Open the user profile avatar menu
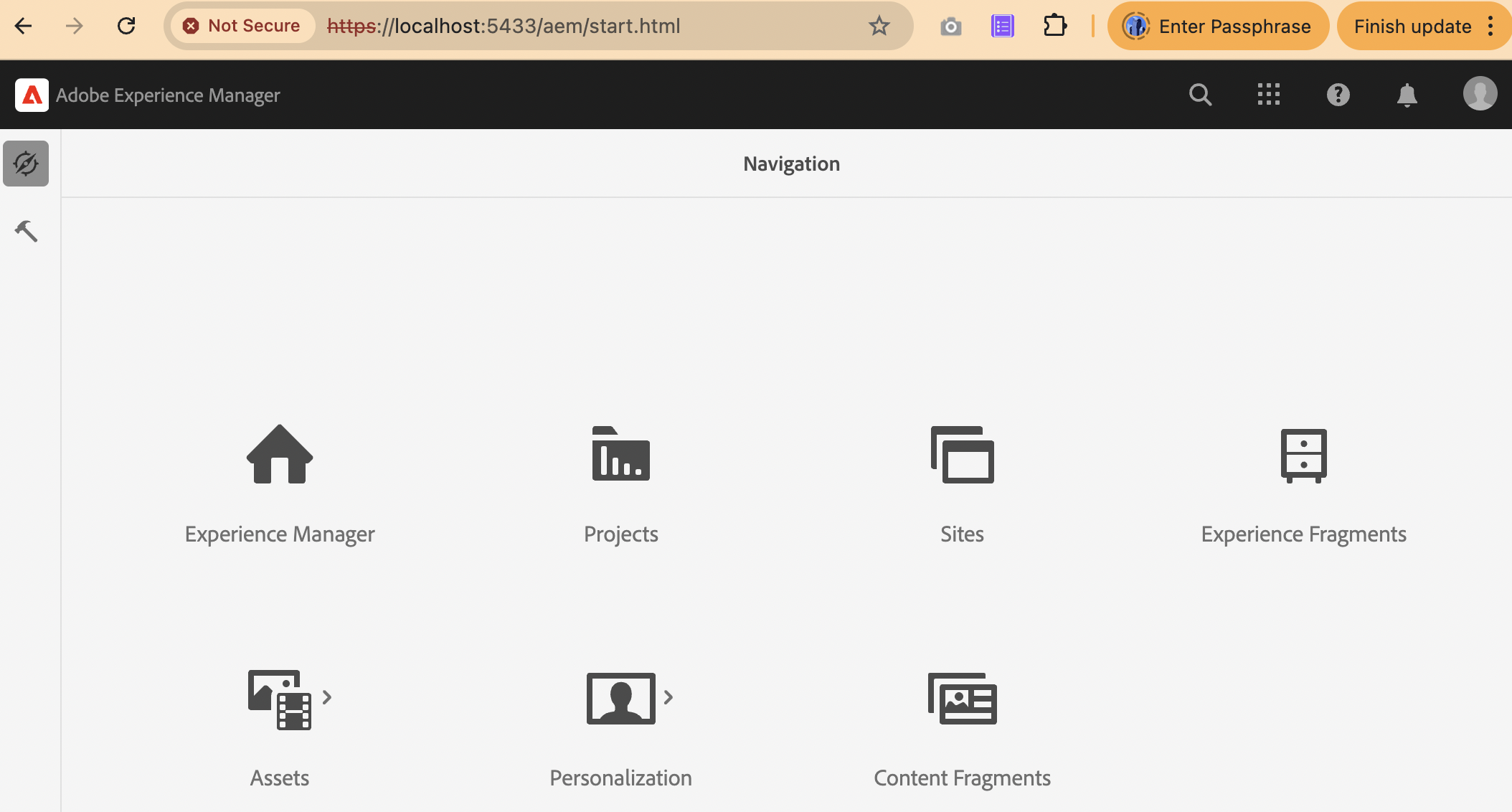Viewport: 1512px width, 812px height. coord(1480,94)
